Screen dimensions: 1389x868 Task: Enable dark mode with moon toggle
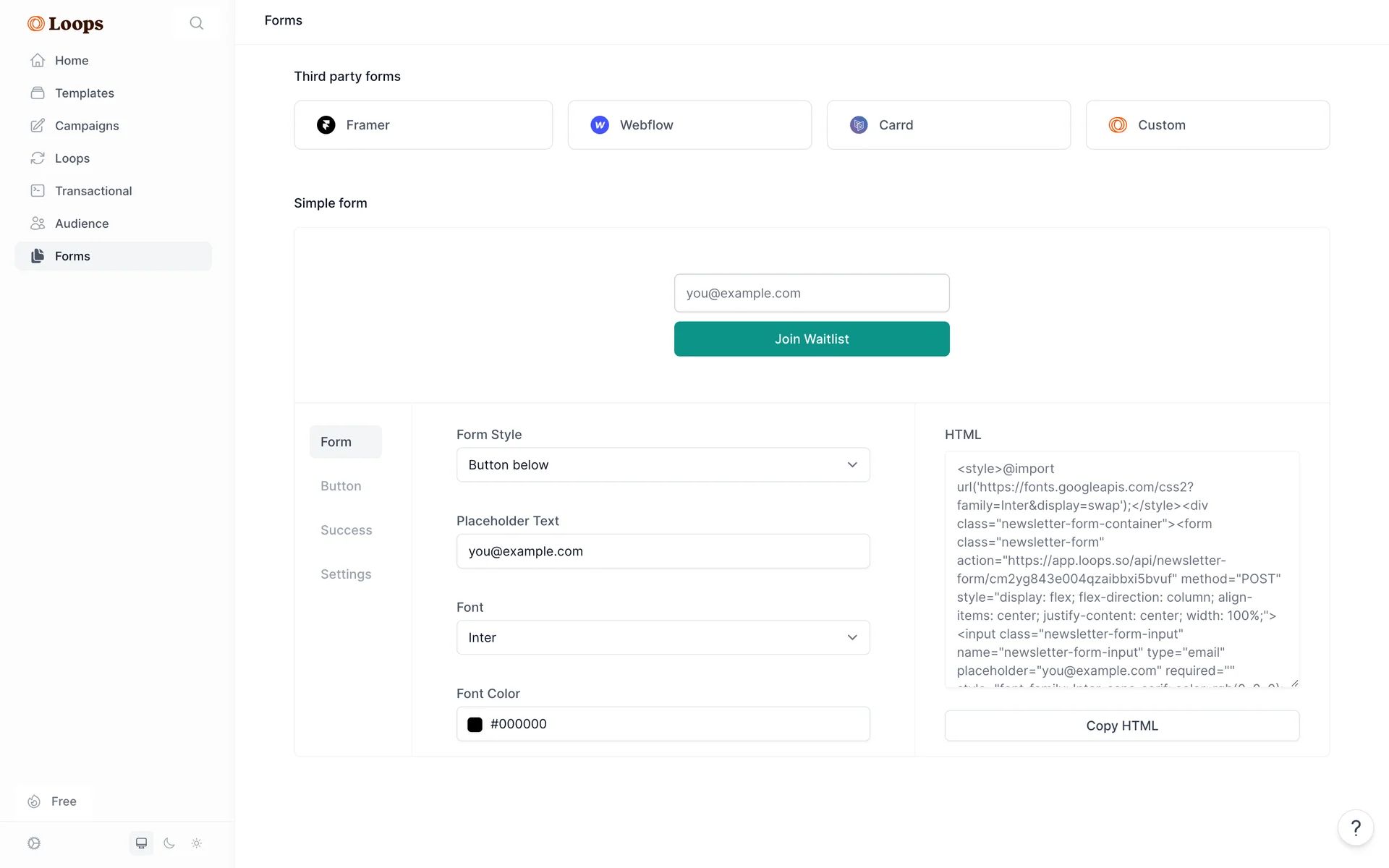[169, 843]
